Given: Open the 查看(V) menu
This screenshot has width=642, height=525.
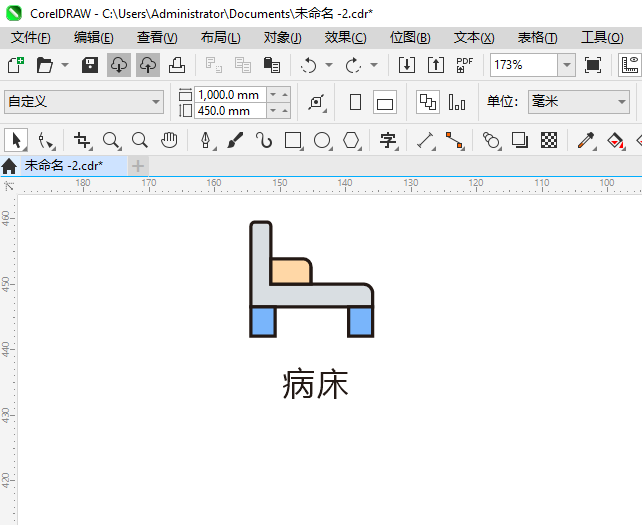Looking at the screenshot, I should (157, 38).
